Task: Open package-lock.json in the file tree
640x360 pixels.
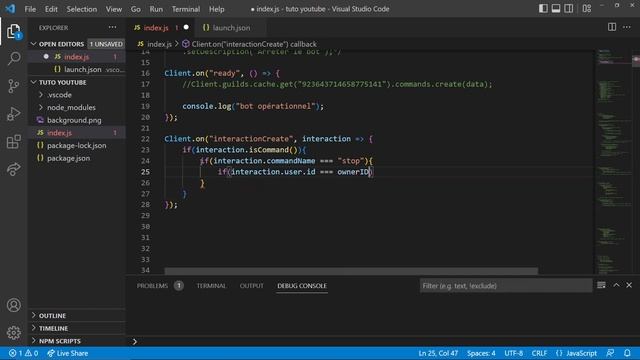Action: 76,145
